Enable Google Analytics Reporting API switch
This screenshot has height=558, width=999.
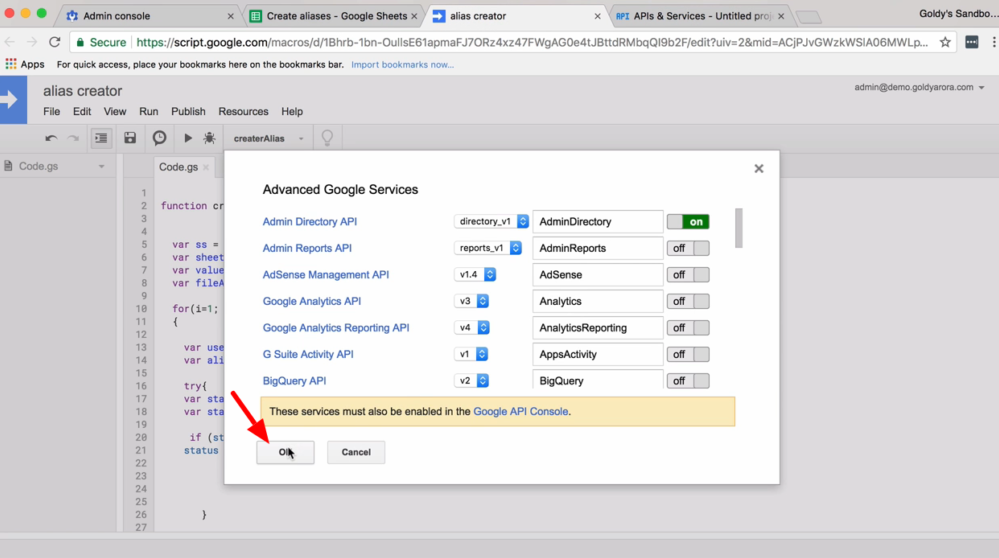click(688, 328)
